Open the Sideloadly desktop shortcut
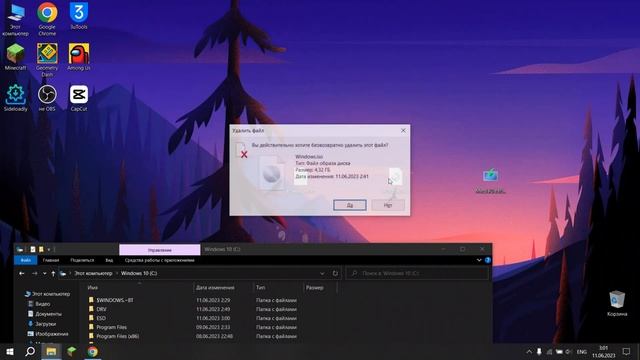Image resolution: width=640 pixels, height=360 pixels. coord(16,98)
